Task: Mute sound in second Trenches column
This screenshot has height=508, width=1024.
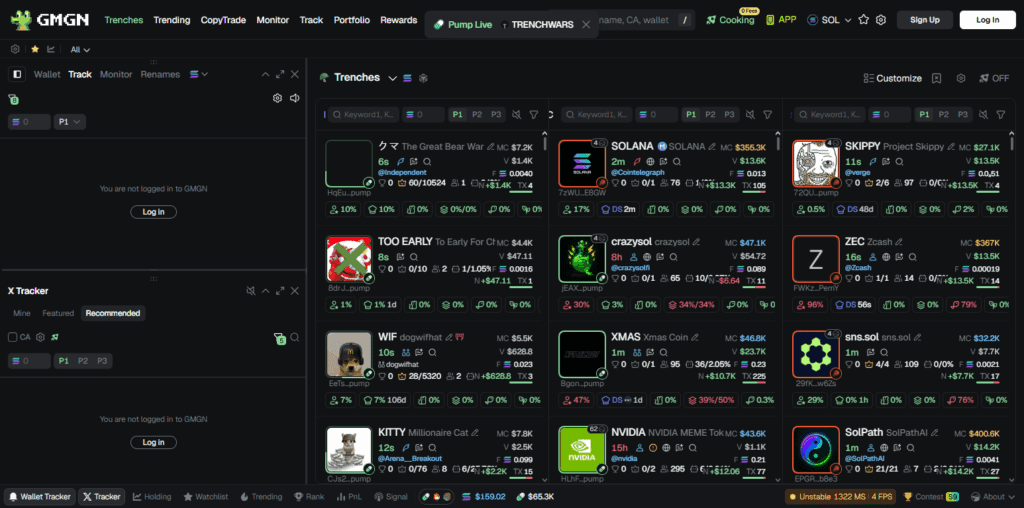Action: (x=750, y=114)
